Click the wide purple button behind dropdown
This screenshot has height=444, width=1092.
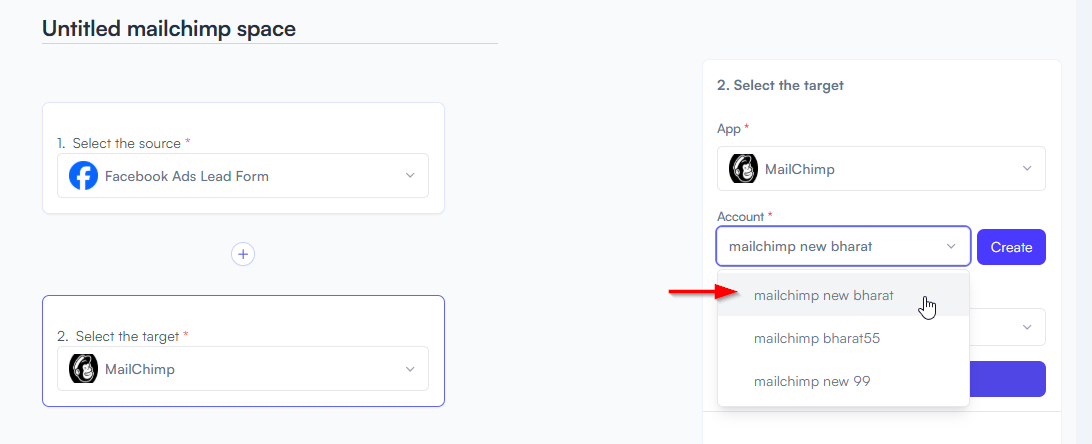point(1008,379)
